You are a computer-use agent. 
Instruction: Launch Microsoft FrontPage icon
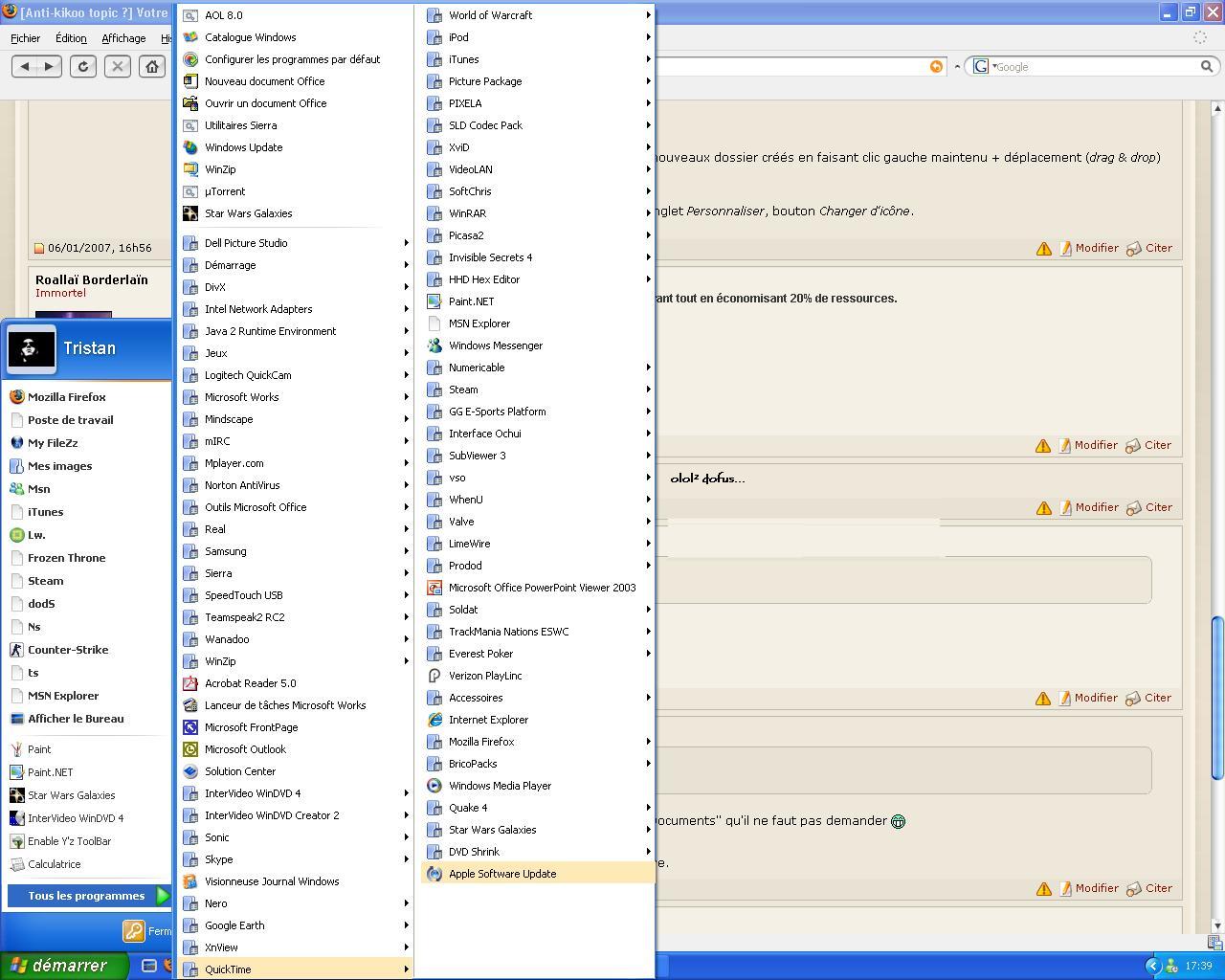(190, 727)
